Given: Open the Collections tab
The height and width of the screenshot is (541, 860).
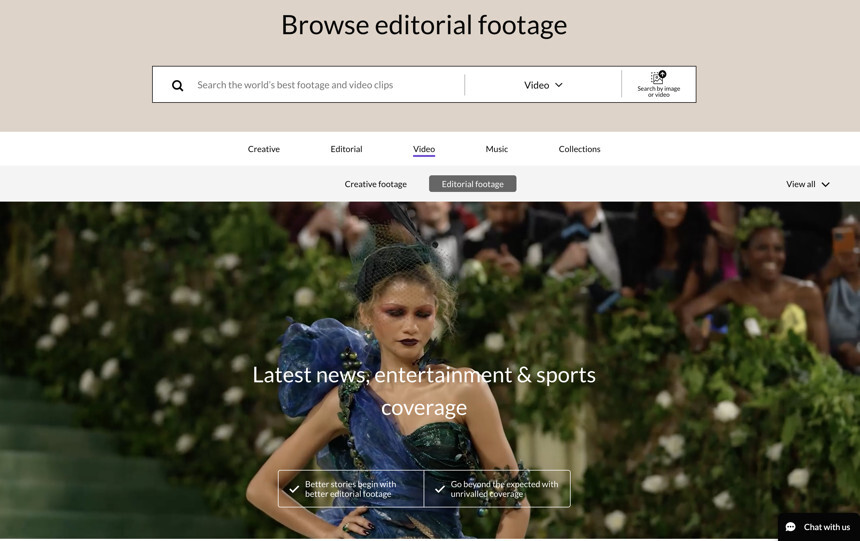Looking at the screenshot, I should pos(579,149).
